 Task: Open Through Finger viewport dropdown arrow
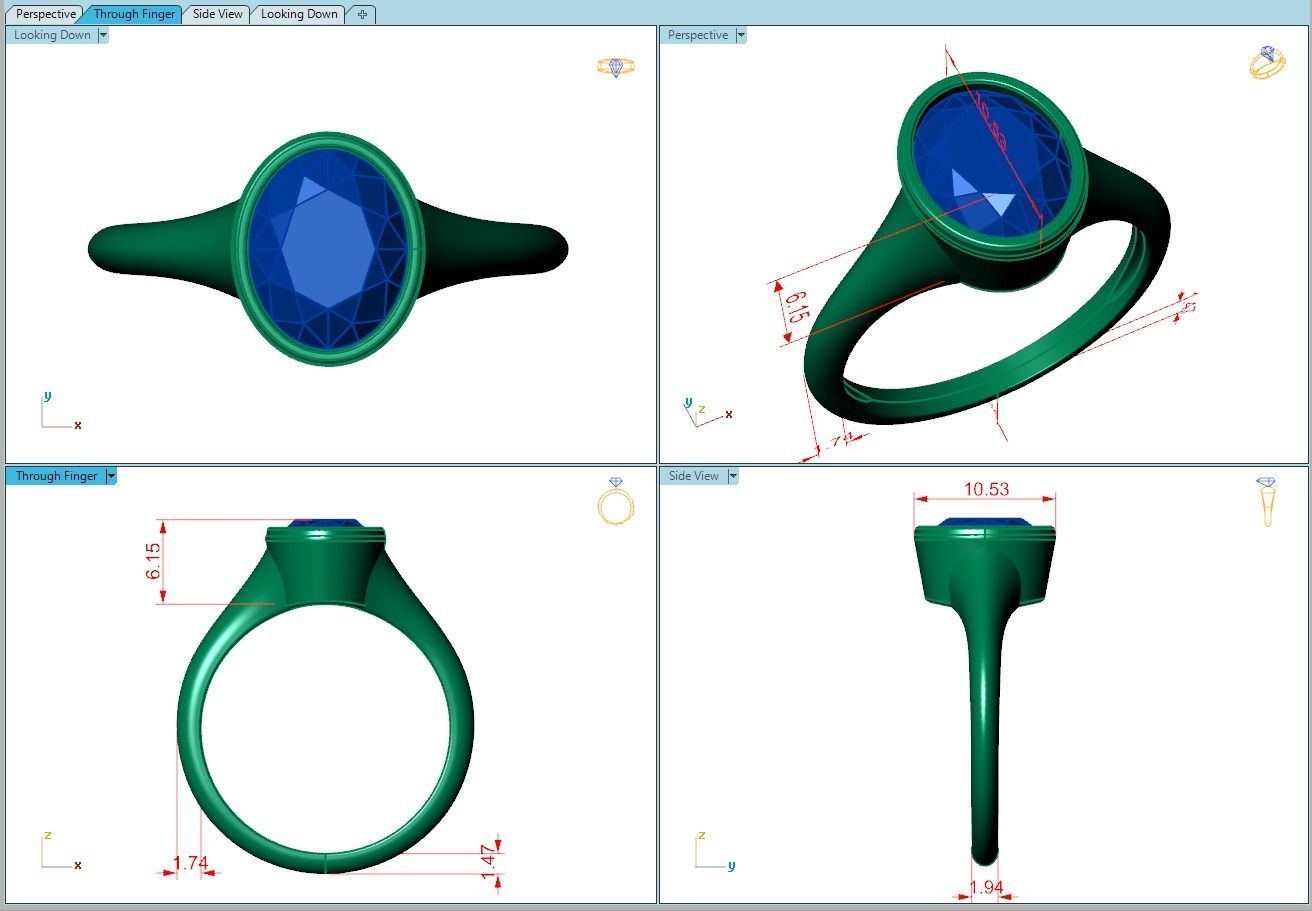111,476
